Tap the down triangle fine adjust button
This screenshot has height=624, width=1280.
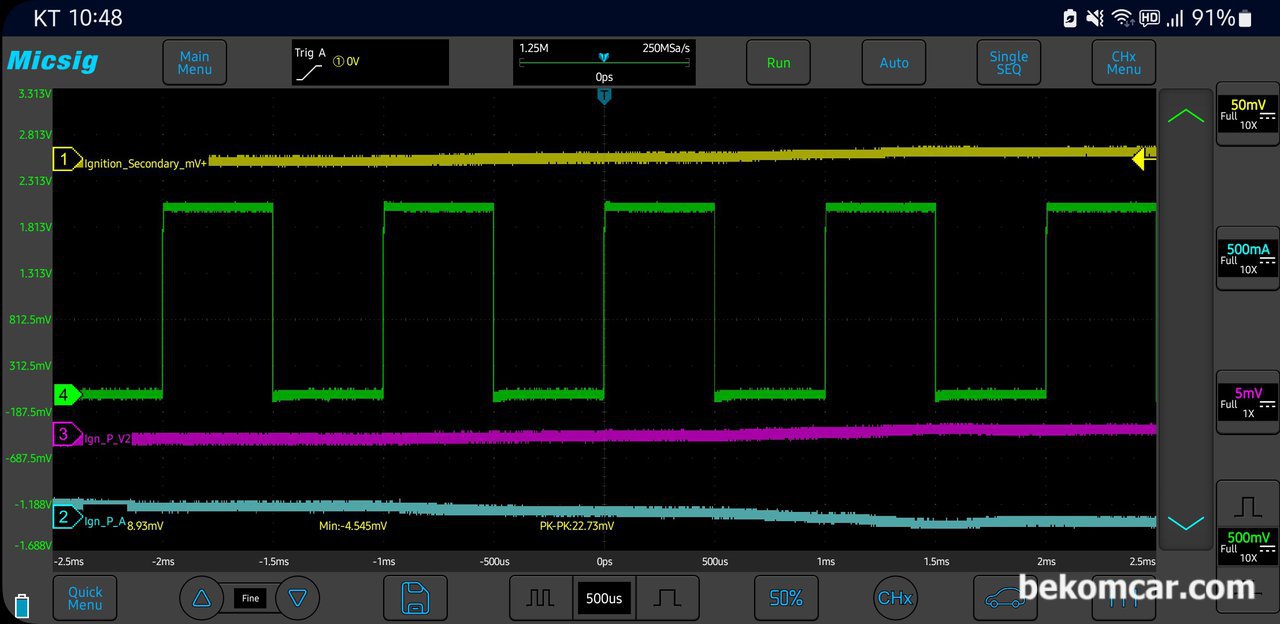pos(297,598)
